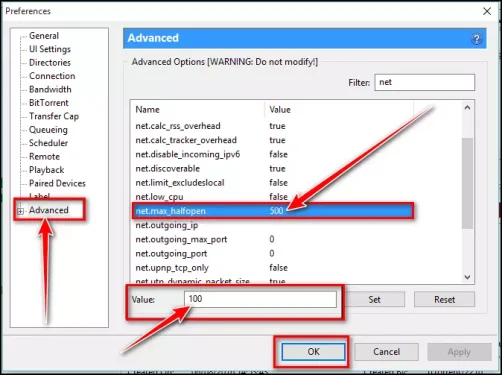
Task: Click the Value field showing 100
Action: (260, 299)
